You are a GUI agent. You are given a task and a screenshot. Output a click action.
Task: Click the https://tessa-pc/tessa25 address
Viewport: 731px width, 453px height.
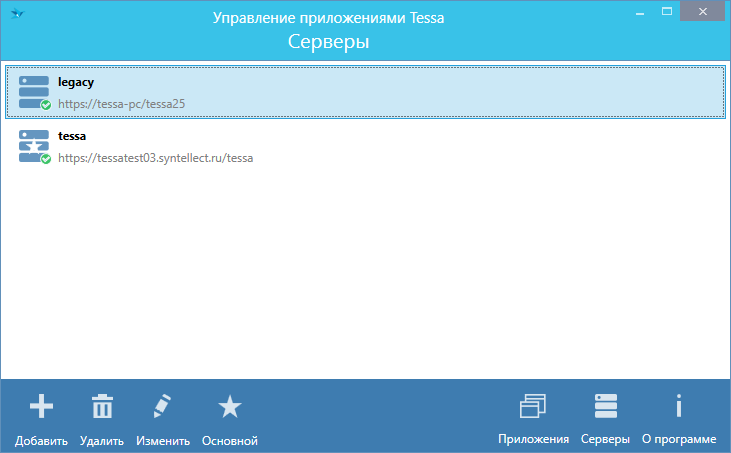click(122, 103)
